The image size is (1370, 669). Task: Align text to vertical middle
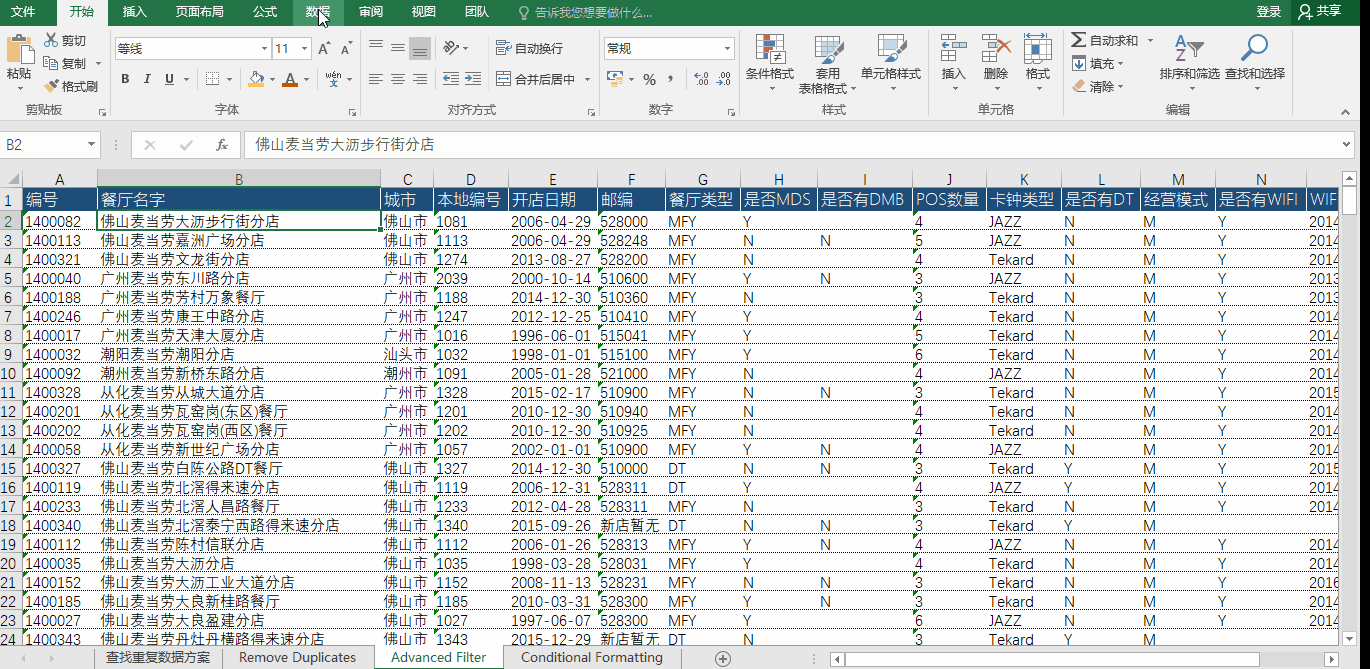(398, 47)
